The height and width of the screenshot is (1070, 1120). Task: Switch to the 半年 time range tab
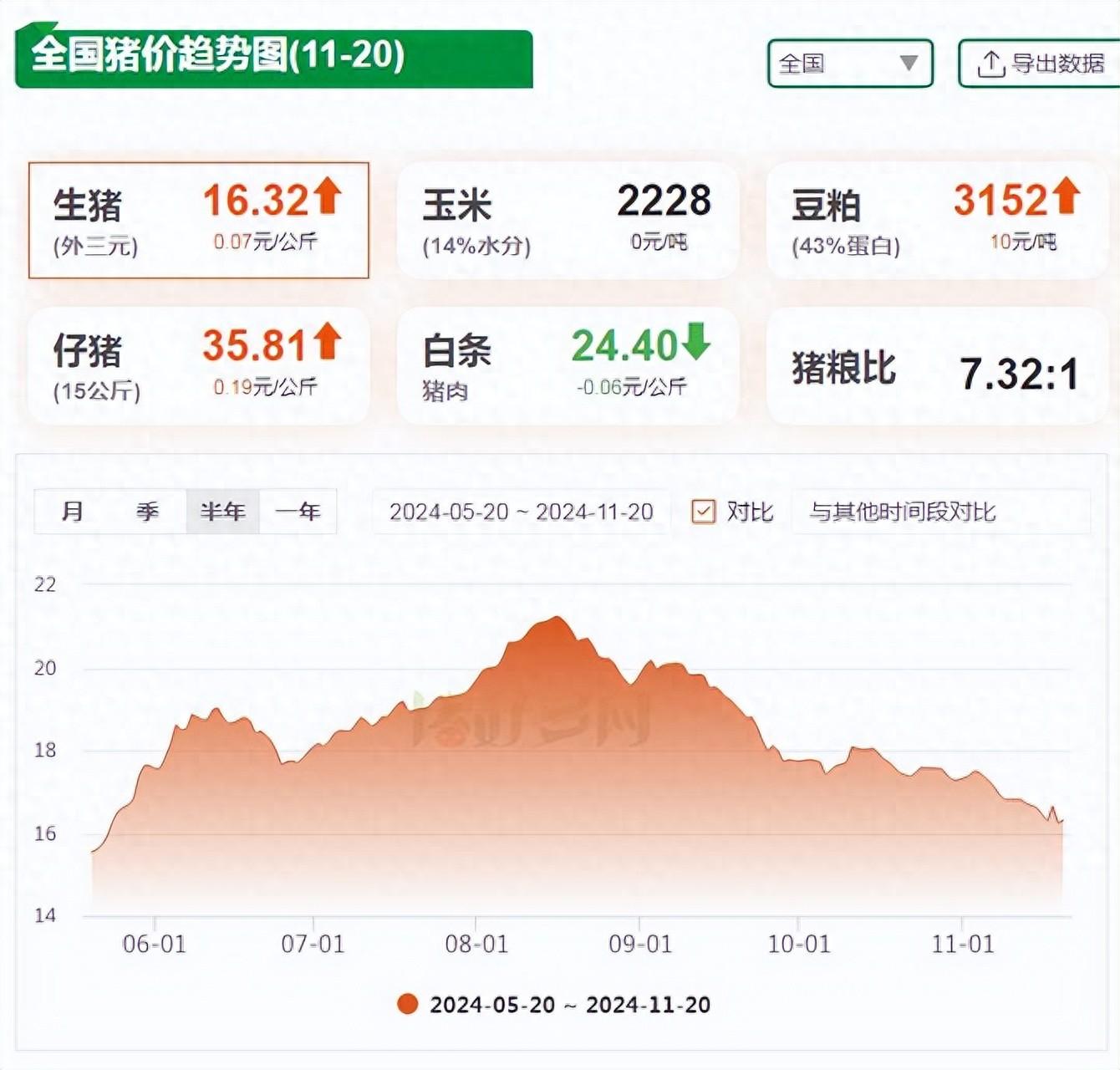tap(222, 511)
